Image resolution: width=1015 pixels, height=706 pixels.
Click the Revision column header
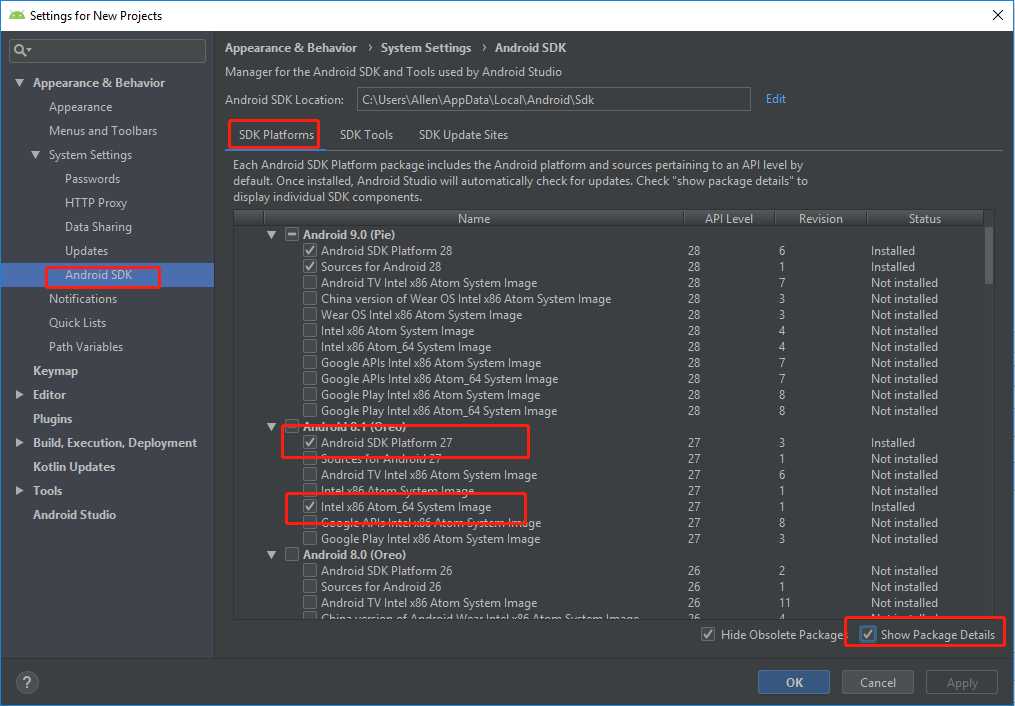coord(820,219)
